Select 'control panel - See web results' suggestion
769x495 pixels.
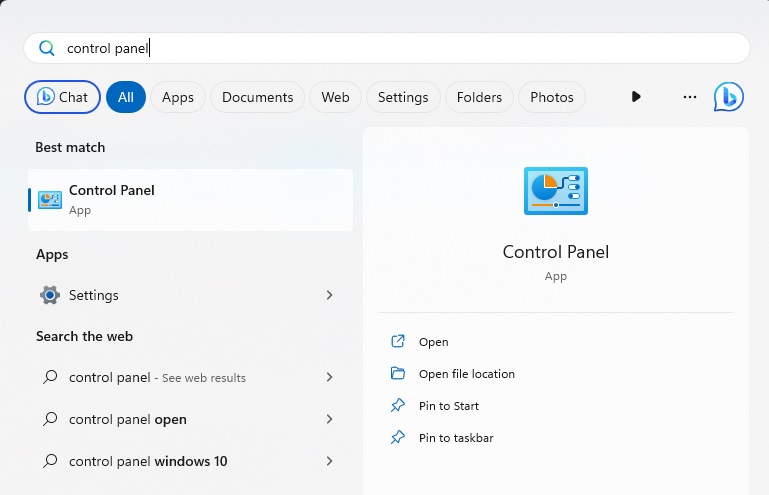tap(190, 377)
